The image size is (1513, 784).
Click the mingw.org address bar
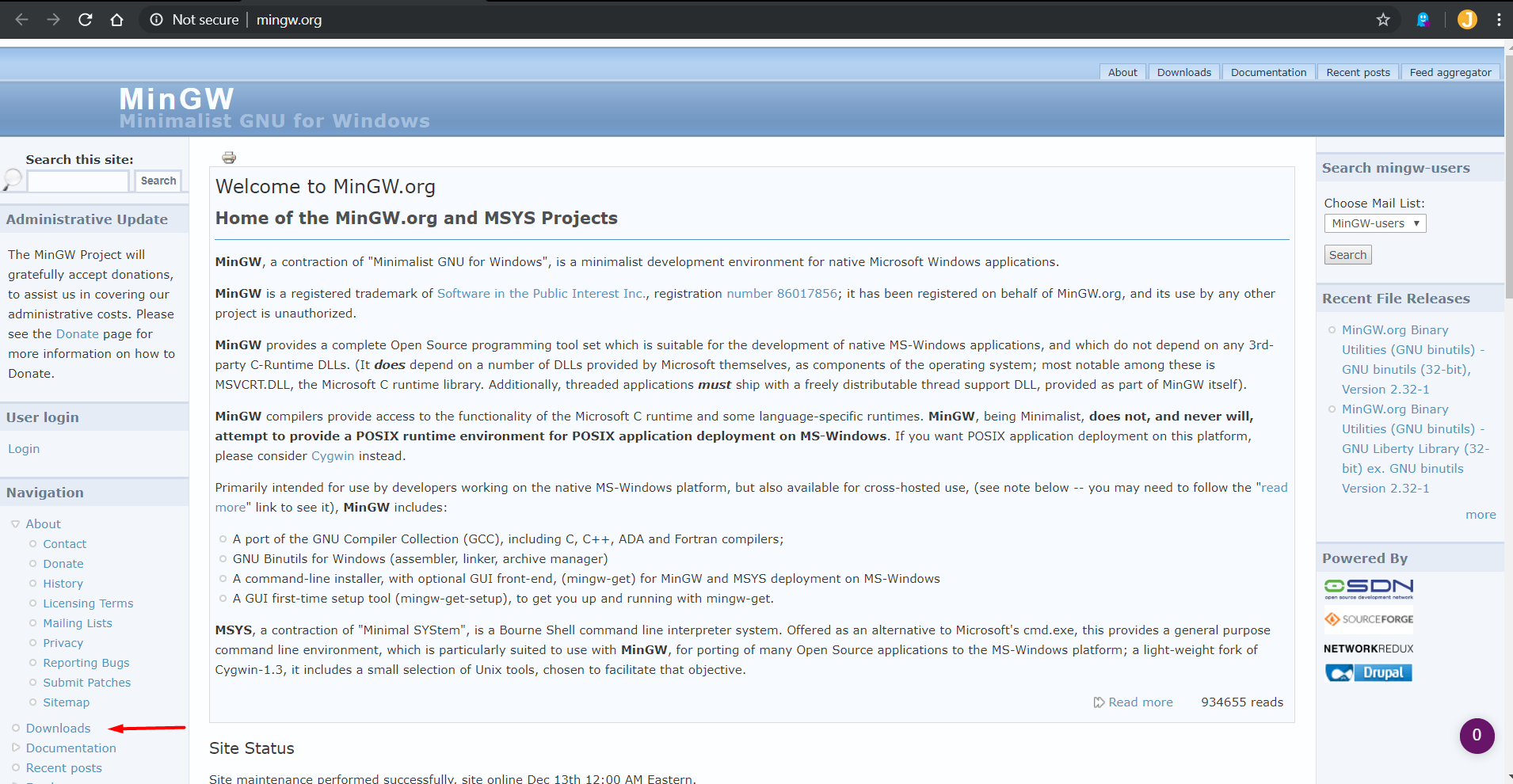pyautogui.click(x=288, y=20)
